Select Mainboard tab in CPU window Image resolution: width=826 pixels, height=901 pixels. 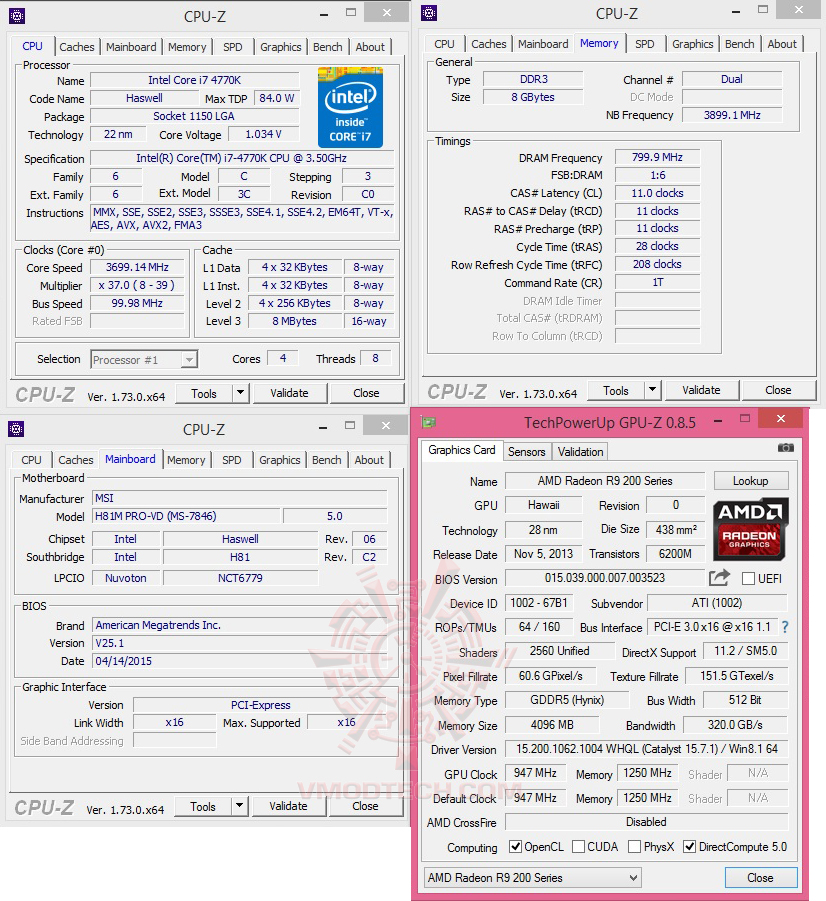click(x=131, y=47)
